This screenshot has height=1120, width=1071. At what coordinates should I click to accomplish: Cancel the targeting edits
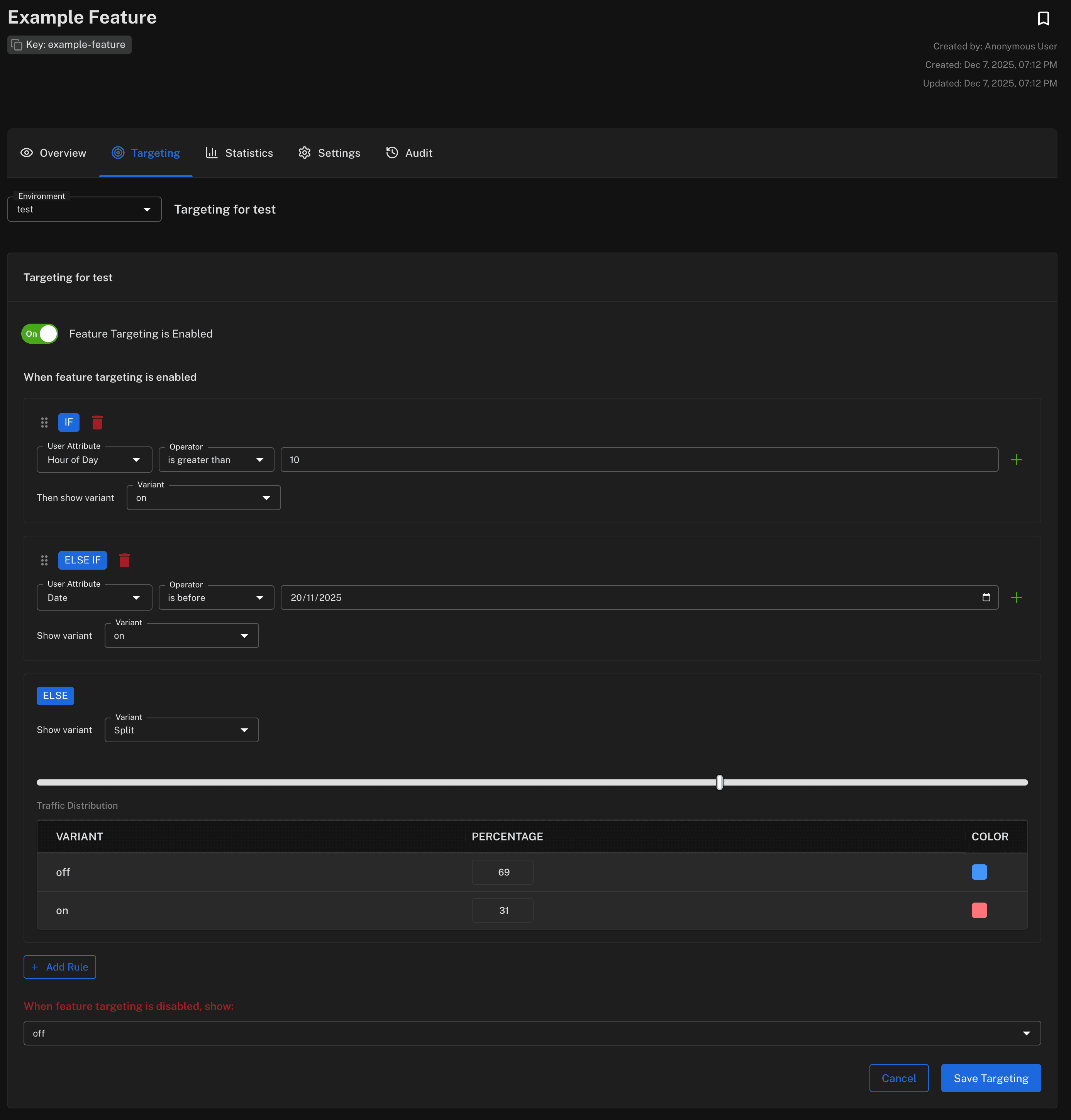898,1078
